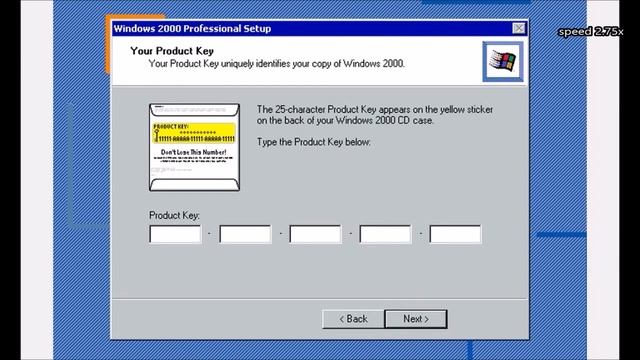Go back with the Back button

[x=353, y=319]
